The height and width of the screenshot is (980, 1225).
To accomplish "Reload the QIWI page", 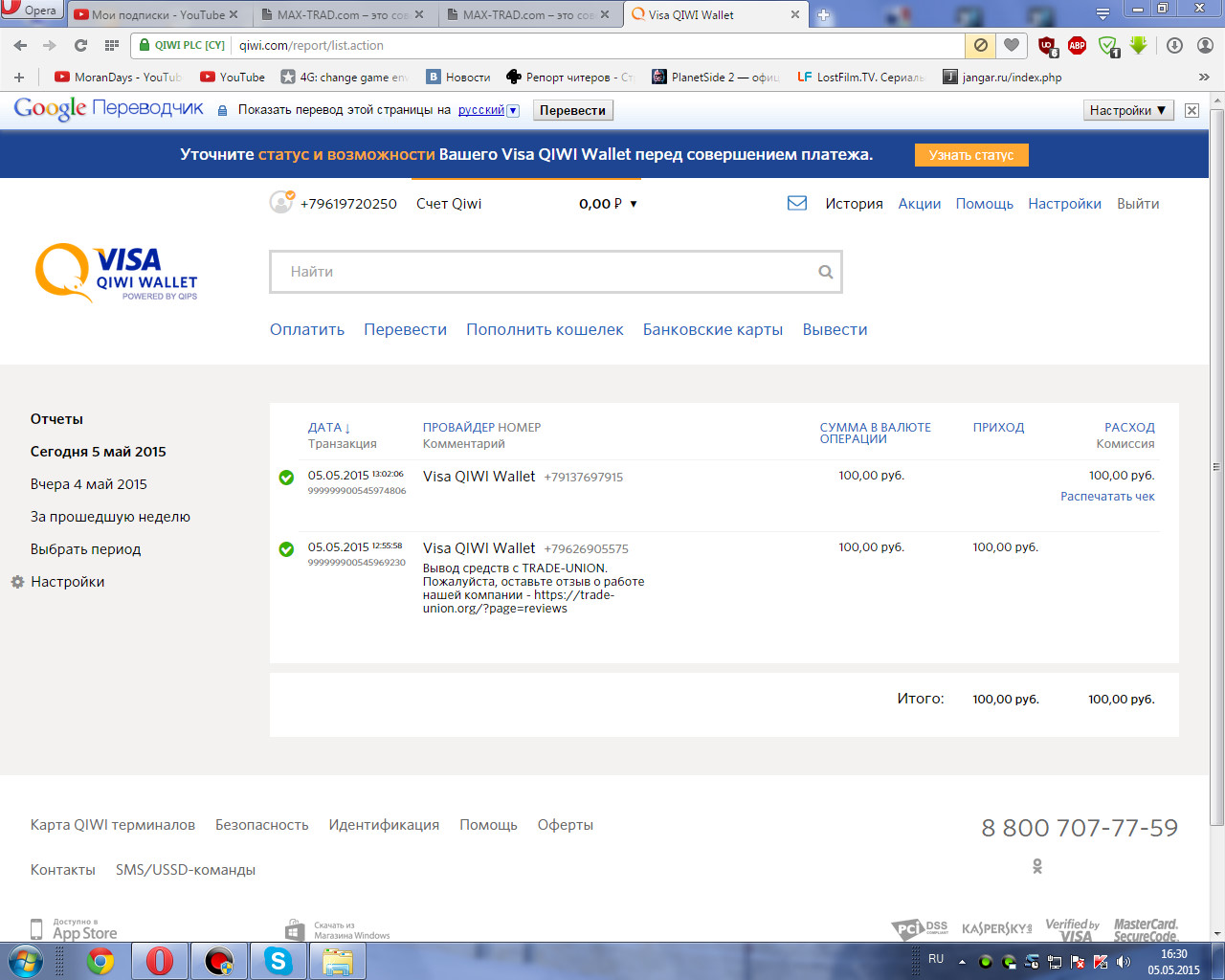I will click(80, 45).
